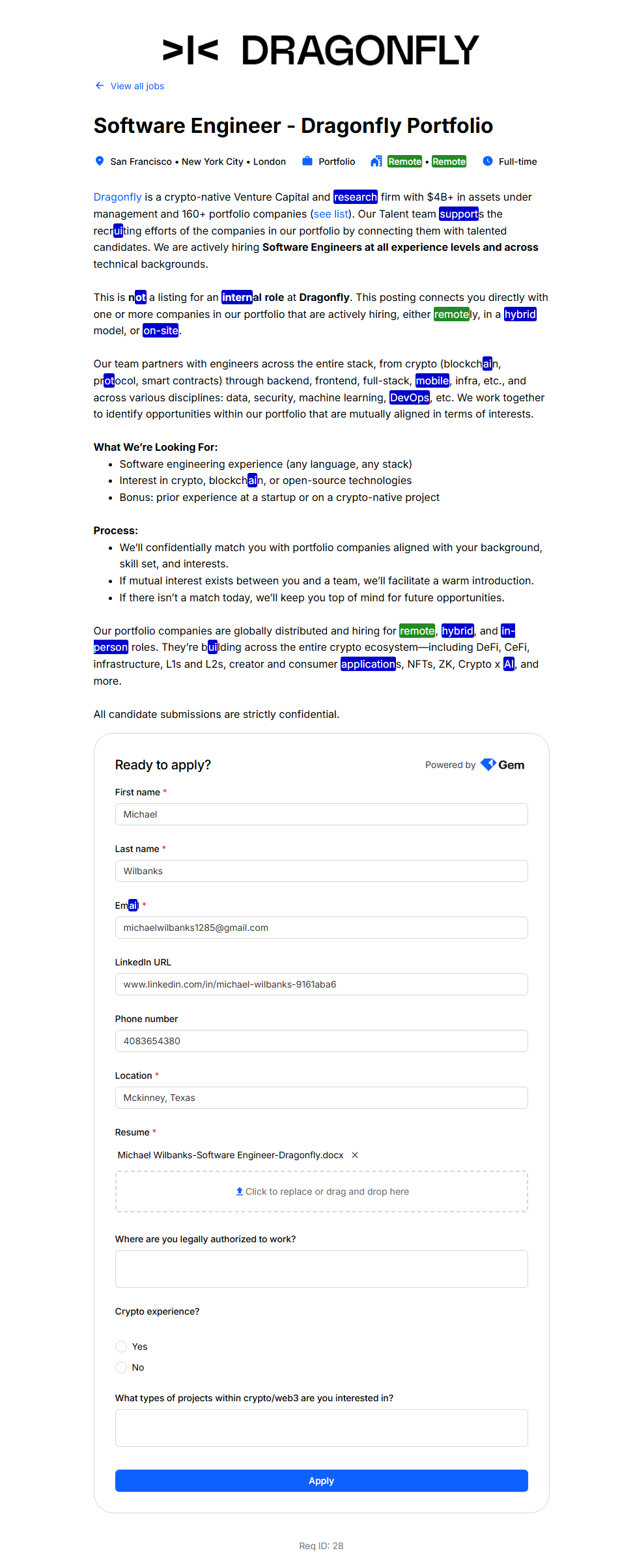The height and width of the screenshot is (1568, 633).
Task: Focus the crypto/web3 project interests field
Action: coord(321,1428)
